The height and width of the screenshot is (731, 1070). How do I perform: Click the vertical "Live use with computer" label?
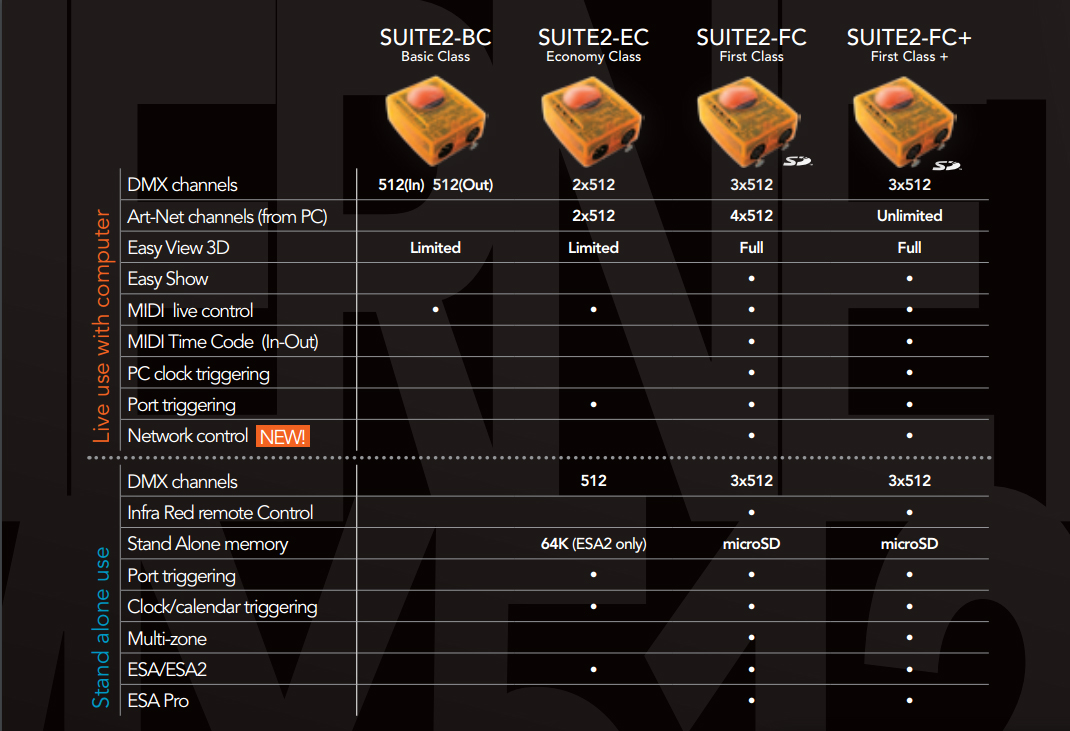102,326
